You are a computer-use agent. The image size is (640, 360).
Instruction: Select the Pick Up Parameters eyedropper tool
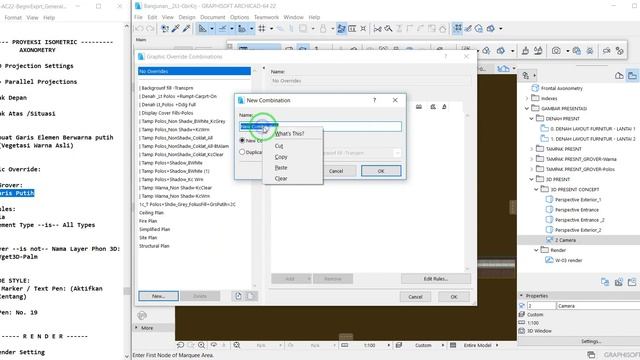(176, 29)
